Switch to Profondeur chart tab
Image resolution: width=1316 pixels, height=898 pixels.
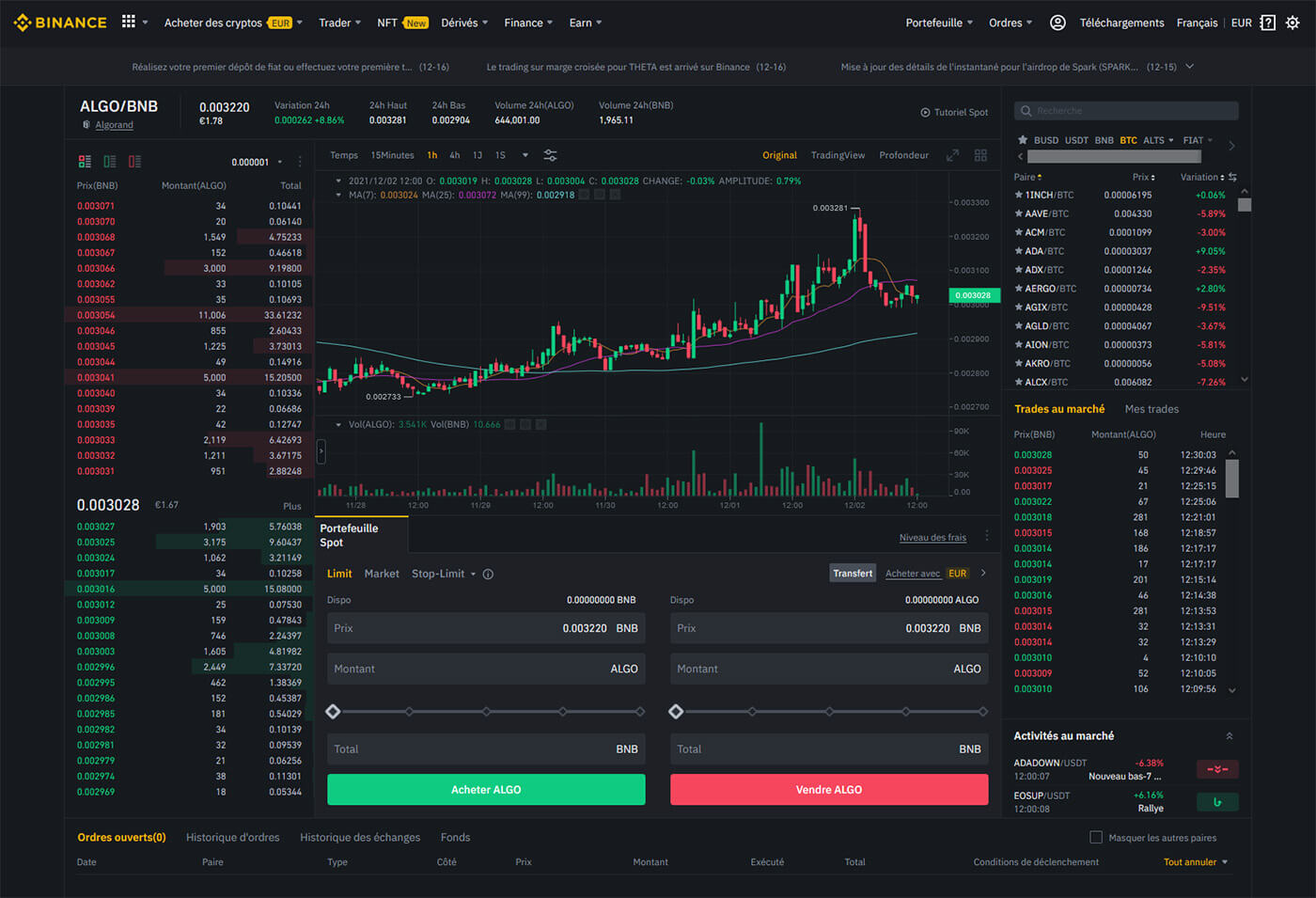point(903,155)
